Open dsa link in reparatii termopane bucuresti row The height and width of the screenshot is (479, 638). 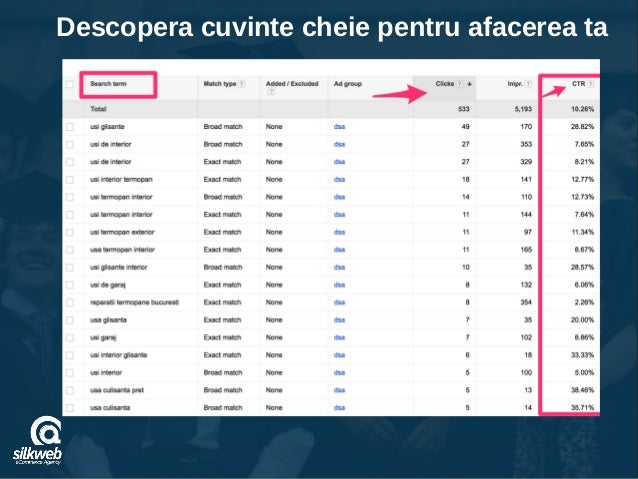[x=339, y=302]
